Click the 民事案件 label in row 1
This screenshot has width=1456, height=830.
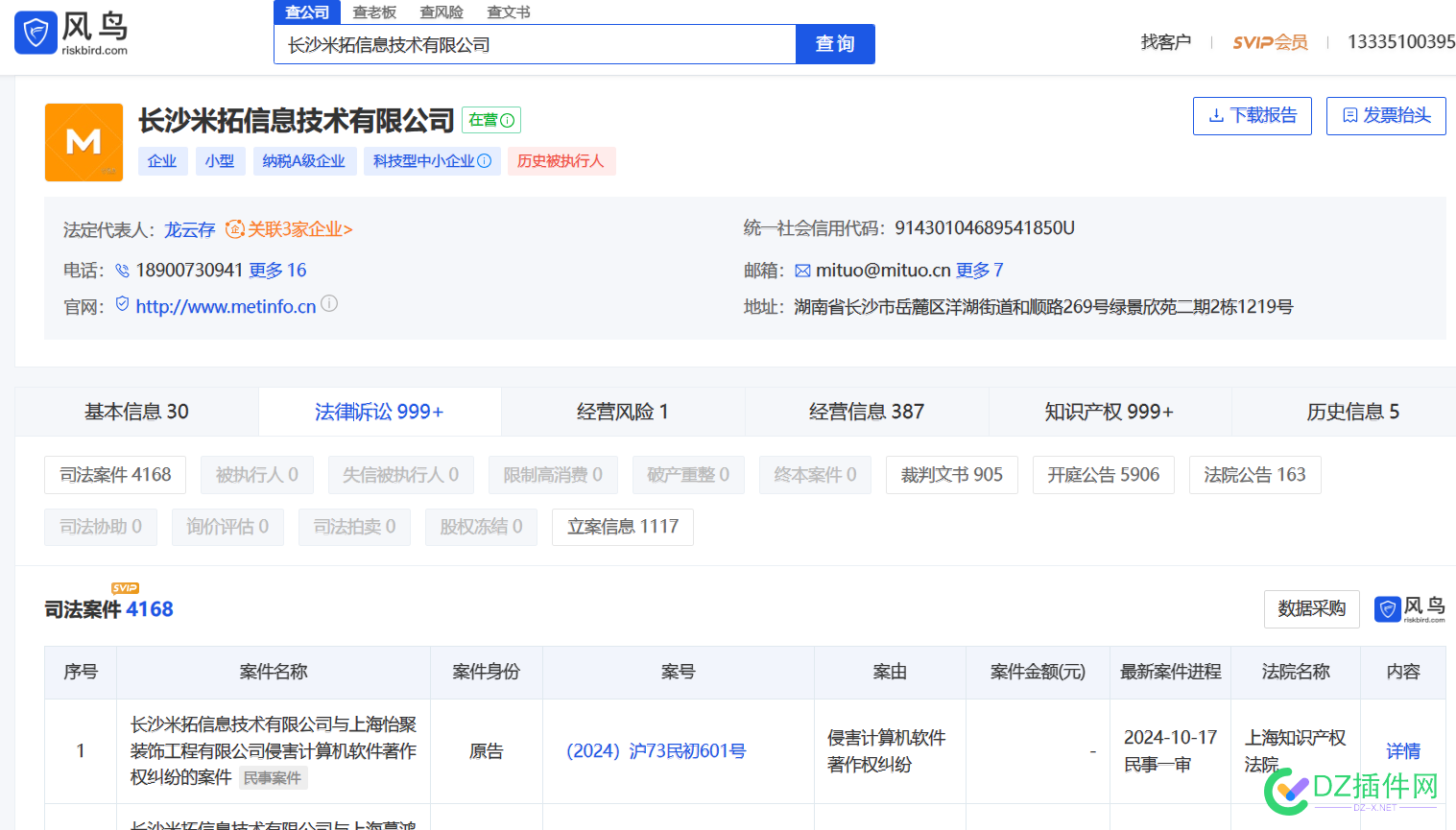point(273,778)
